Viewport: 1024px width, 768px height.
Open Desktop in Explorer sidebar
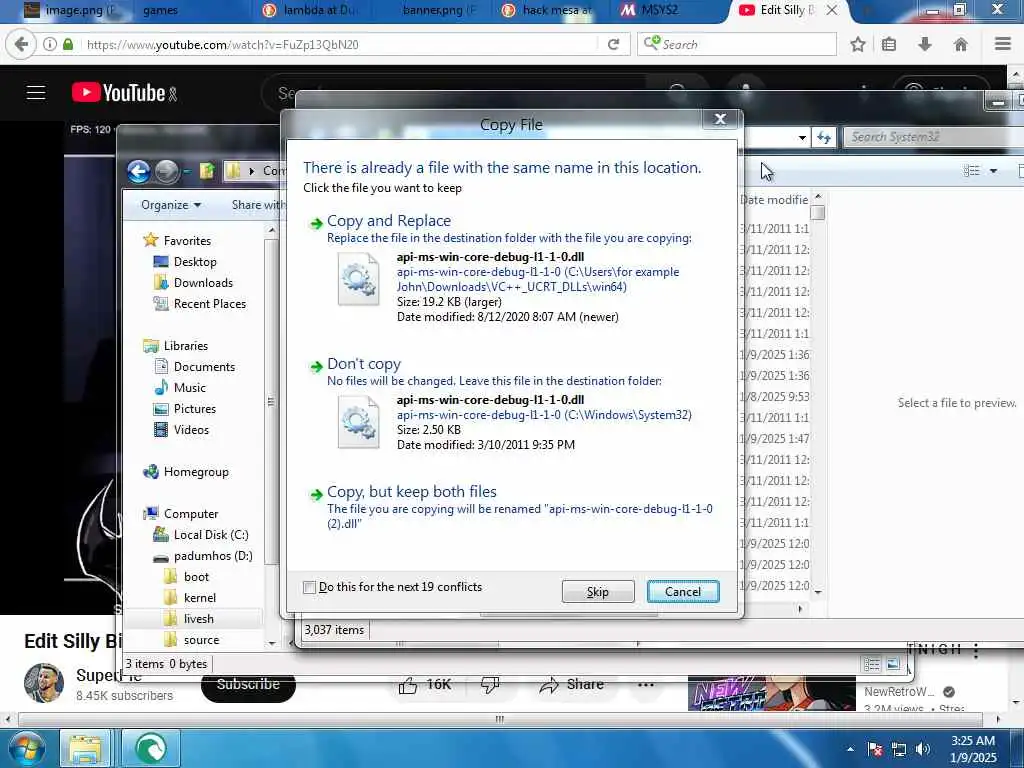(195, 261)
